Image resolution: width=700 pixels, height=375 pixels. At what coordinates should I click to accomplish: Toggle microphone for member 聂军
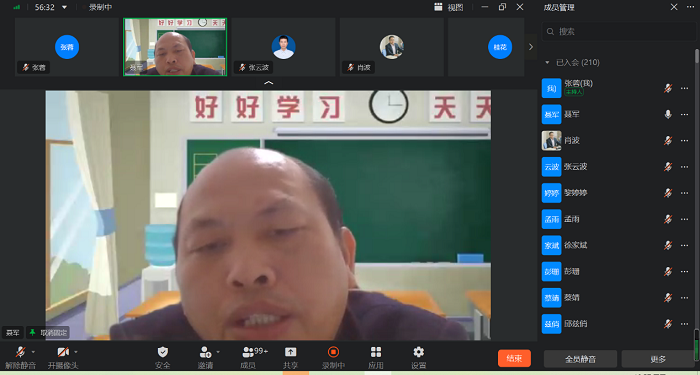pos(668,114)
